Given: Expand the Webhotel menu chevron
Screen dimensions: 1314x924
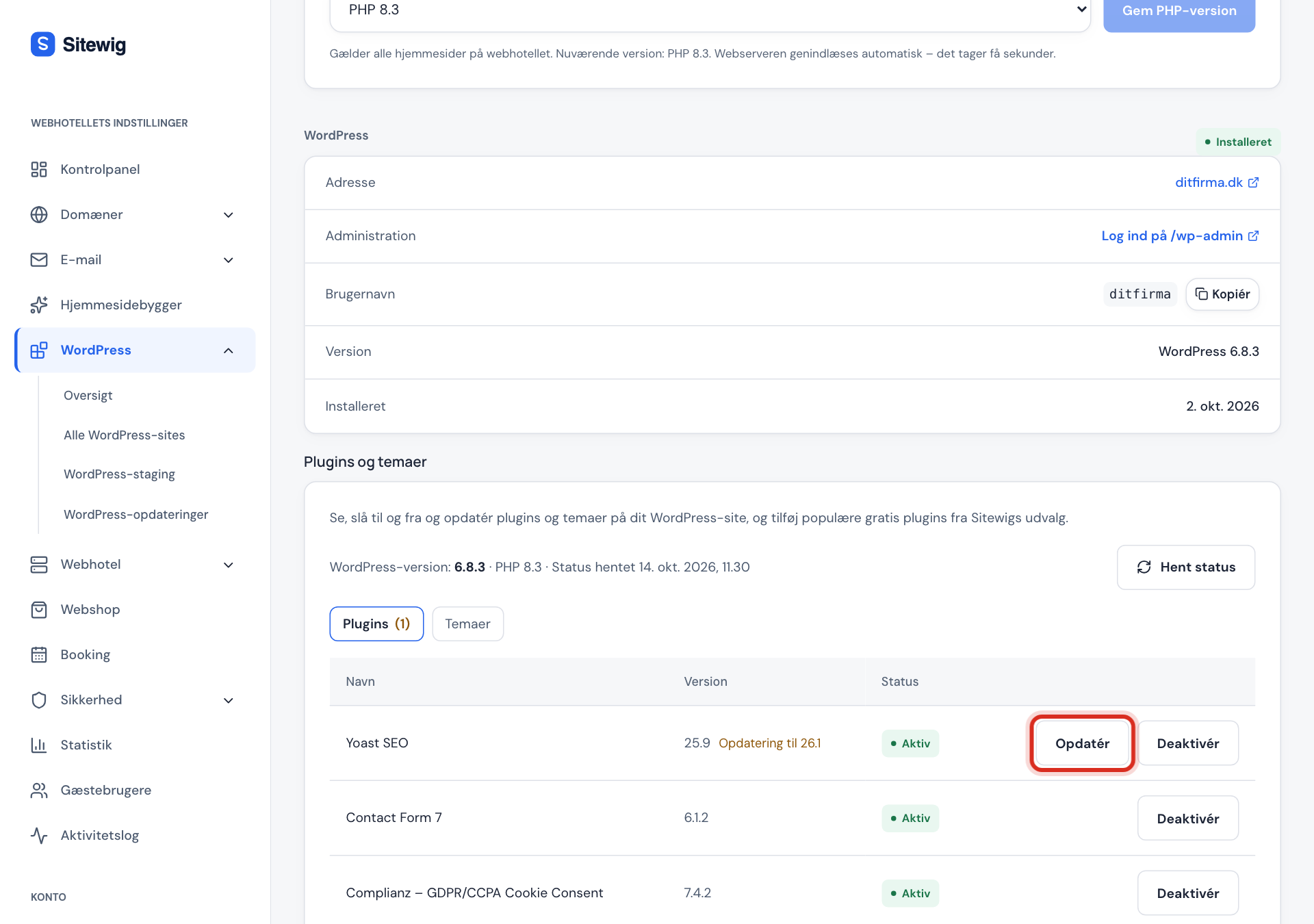Looking at the screenshot, I should (x=229, y=565).
